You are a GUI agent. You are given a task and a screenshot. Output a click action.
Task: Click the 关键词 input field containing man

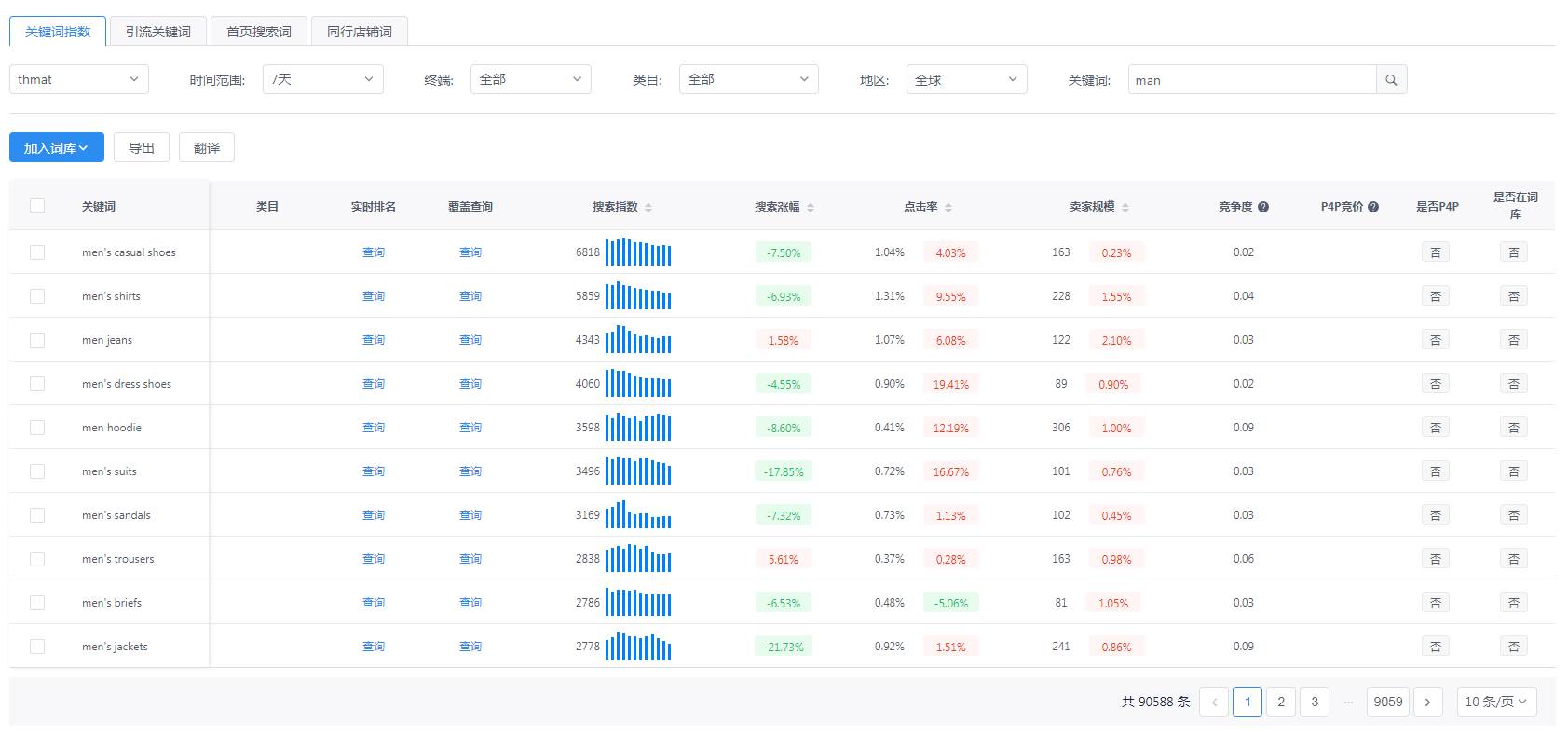pos(1252,80)
